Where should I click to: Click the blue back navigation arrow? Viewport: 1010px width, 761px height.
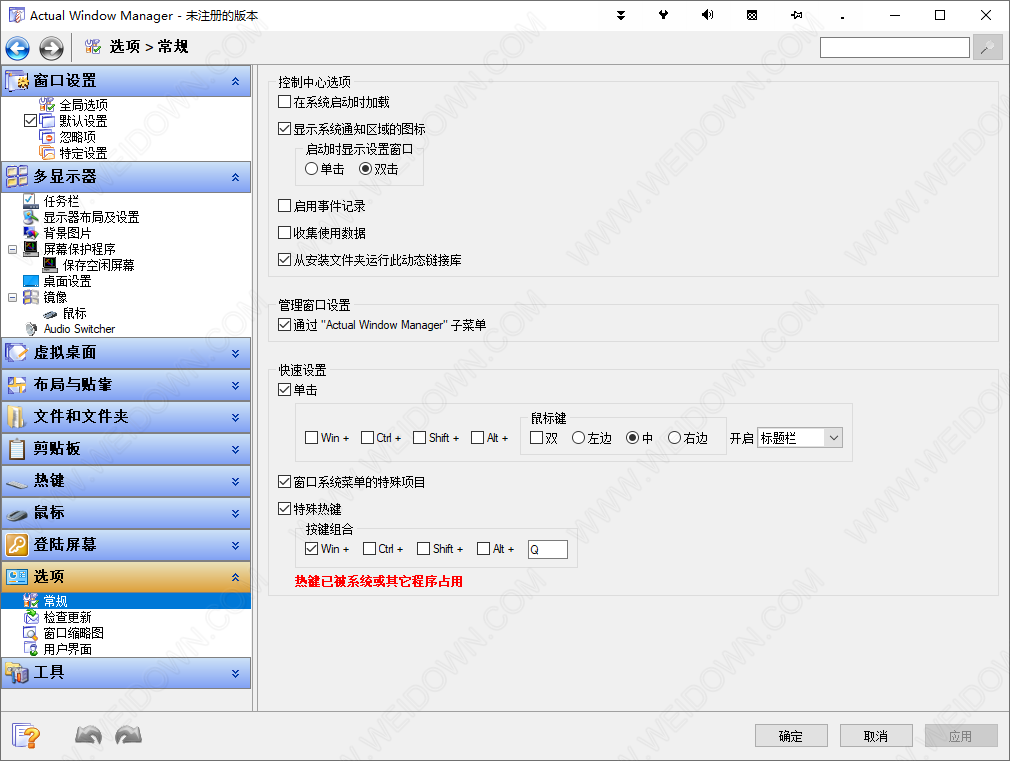tap(17, 48)
